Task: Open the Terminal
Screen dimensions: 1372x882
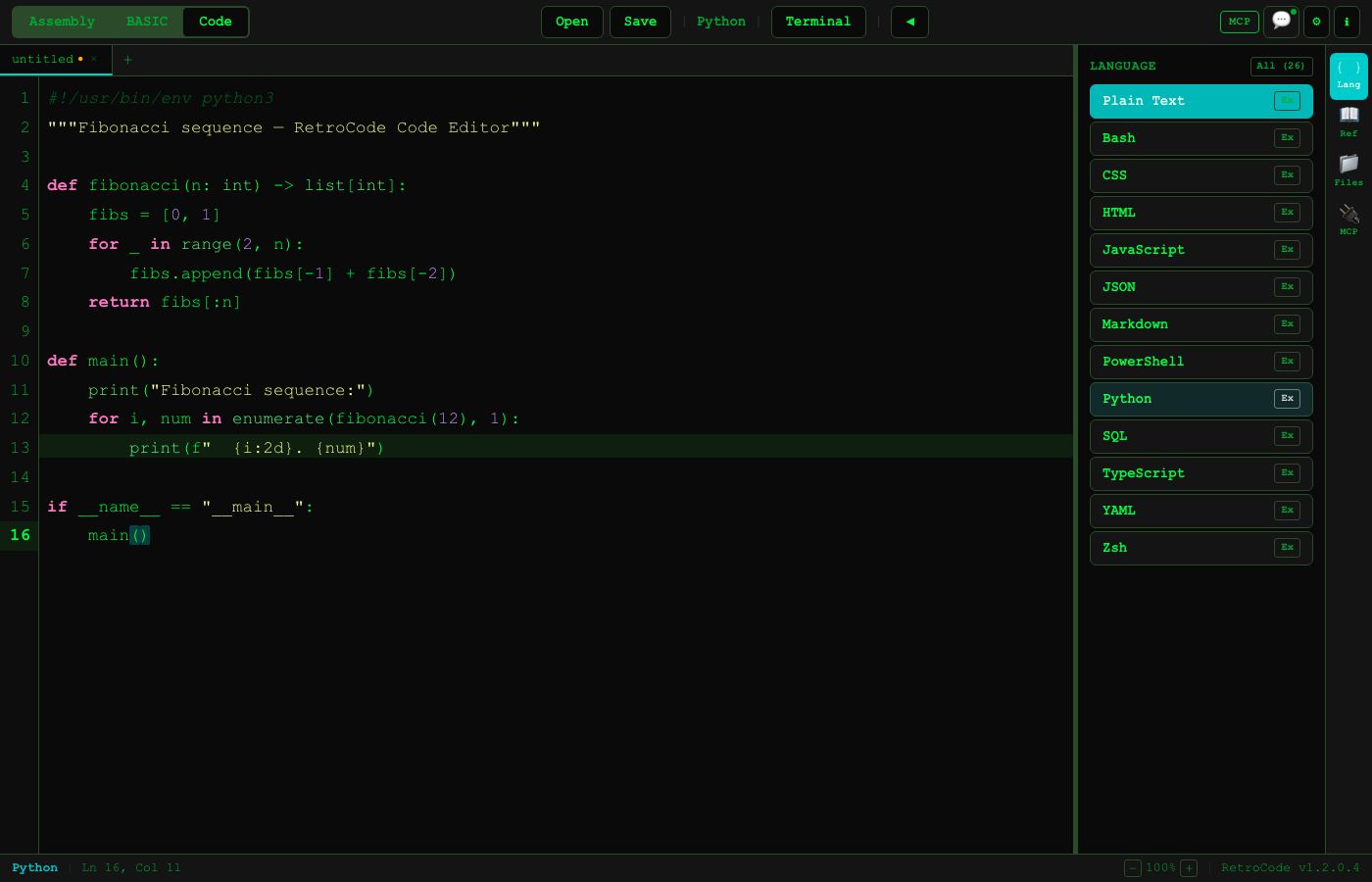Action: pos(818,22)
